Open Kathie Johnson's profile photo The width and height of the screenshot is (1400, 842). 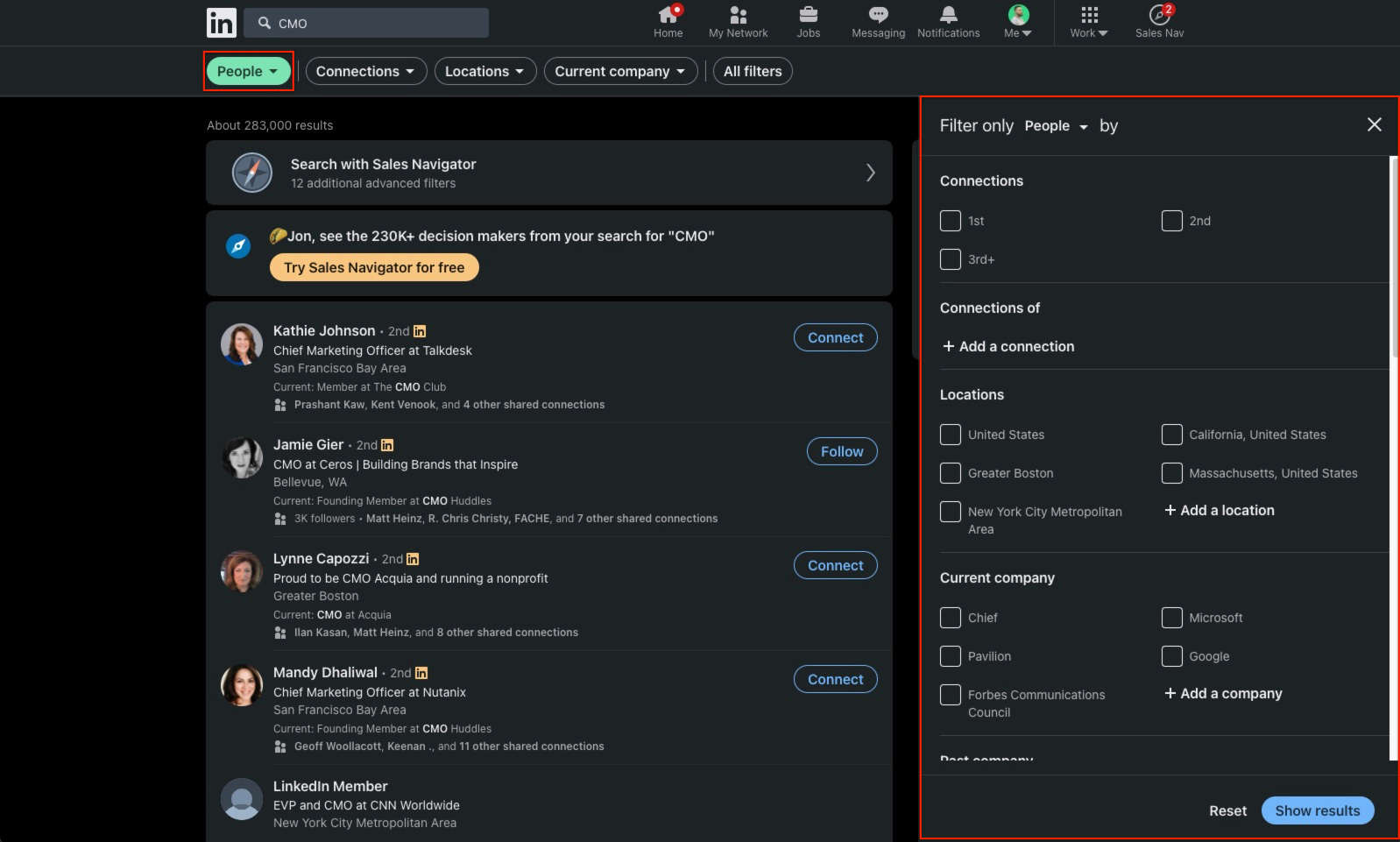242,343
